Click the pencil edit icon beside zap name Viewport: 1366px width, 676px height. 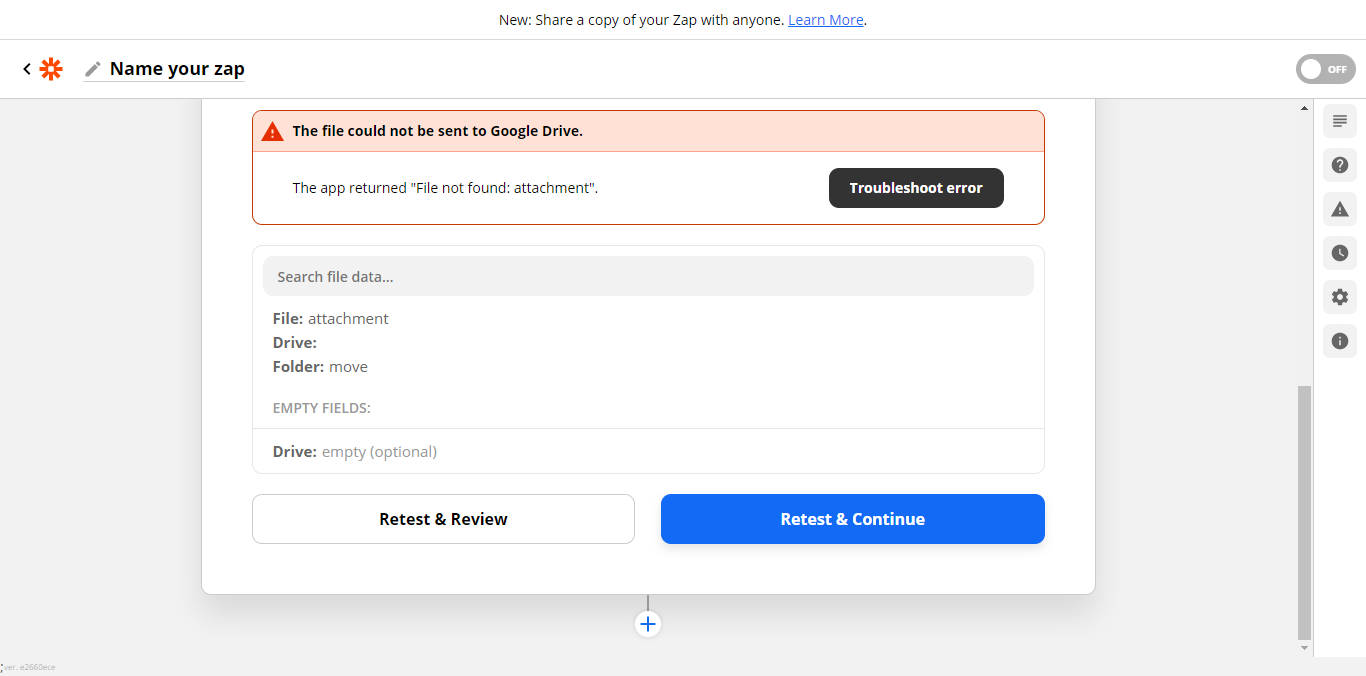coord(93,69)
